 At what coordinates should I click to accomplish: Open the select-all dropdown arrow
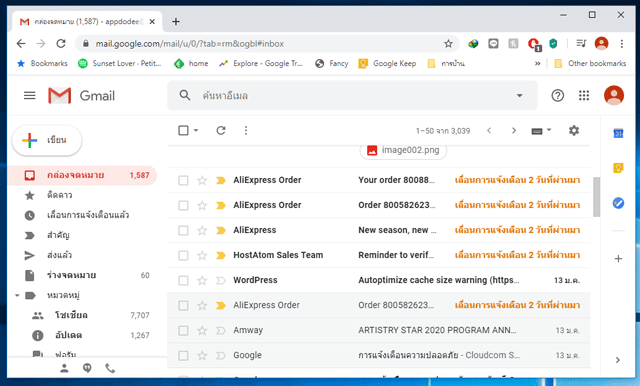click(x=196, y=131)
